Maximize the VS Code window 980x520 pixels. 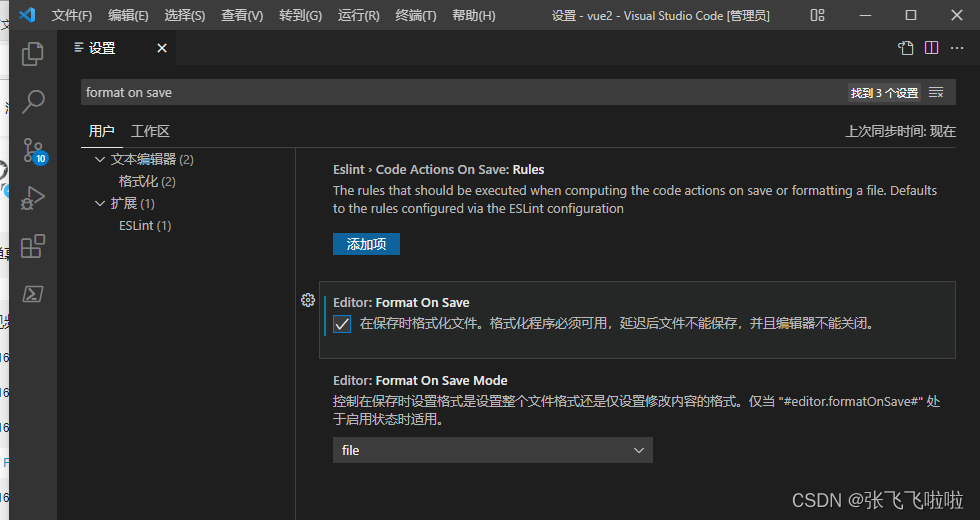[x=911, y=15]
